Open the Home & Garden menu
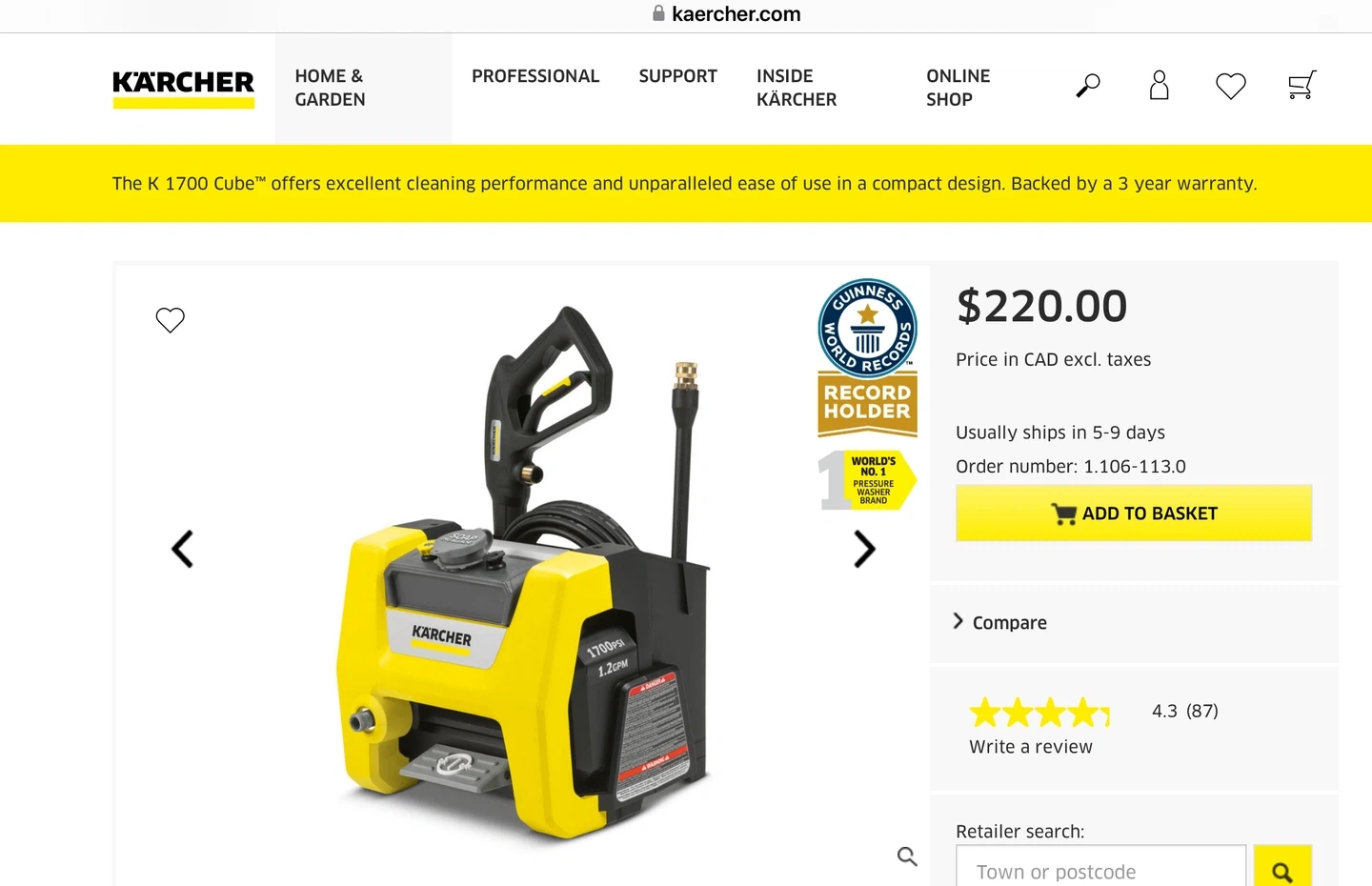 pyautogui.click(x=330, y=88)
